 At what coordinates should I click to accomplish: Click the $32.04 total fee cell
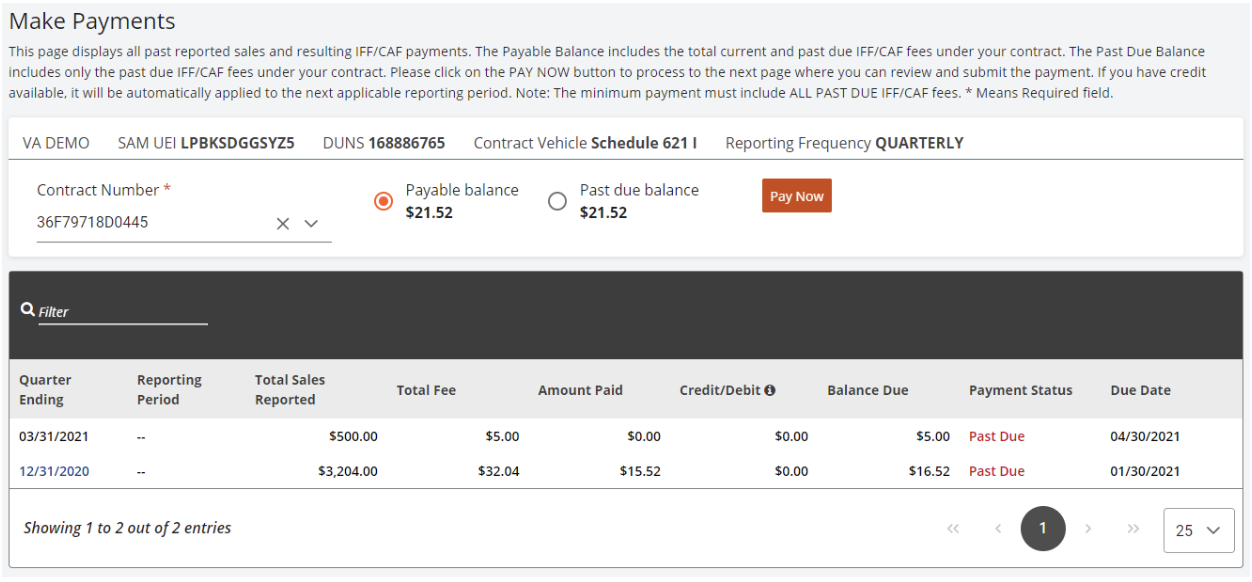click(x=498, y=471)
